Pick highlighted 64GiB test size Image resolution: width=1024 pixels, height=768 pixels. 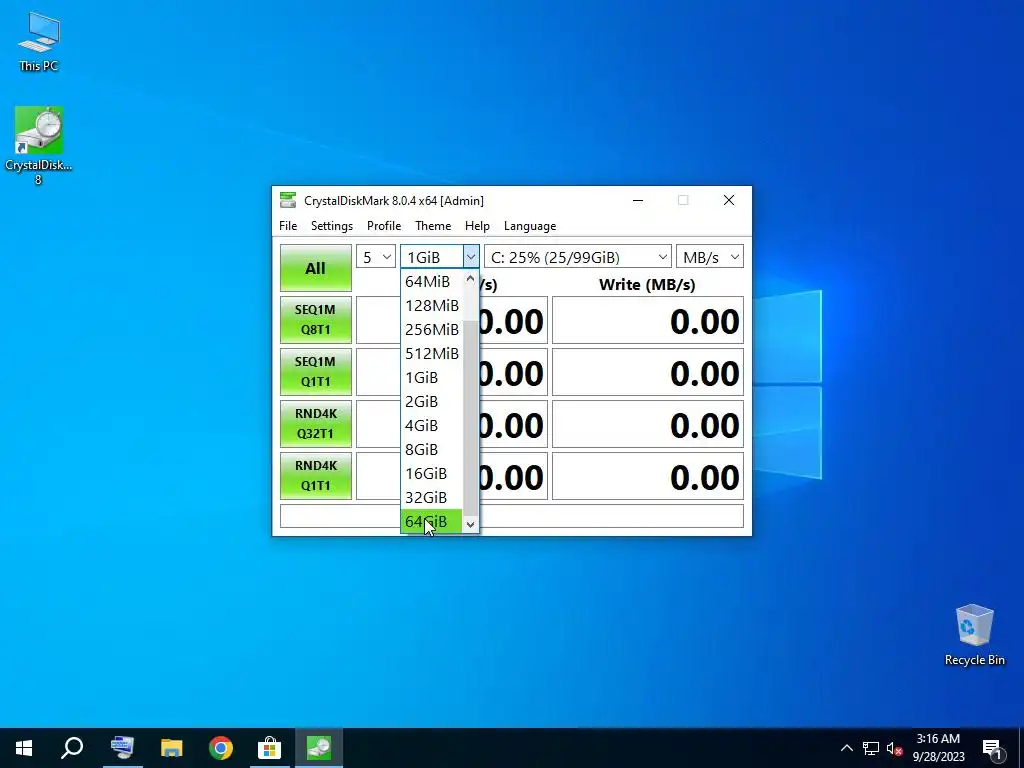[x=432, y=521]
